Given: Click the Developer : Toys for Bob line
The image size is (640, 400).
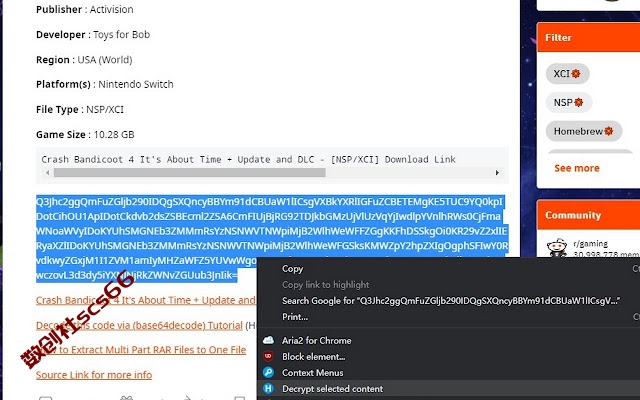Looking at the screenshot, I should tap(93, 34).
